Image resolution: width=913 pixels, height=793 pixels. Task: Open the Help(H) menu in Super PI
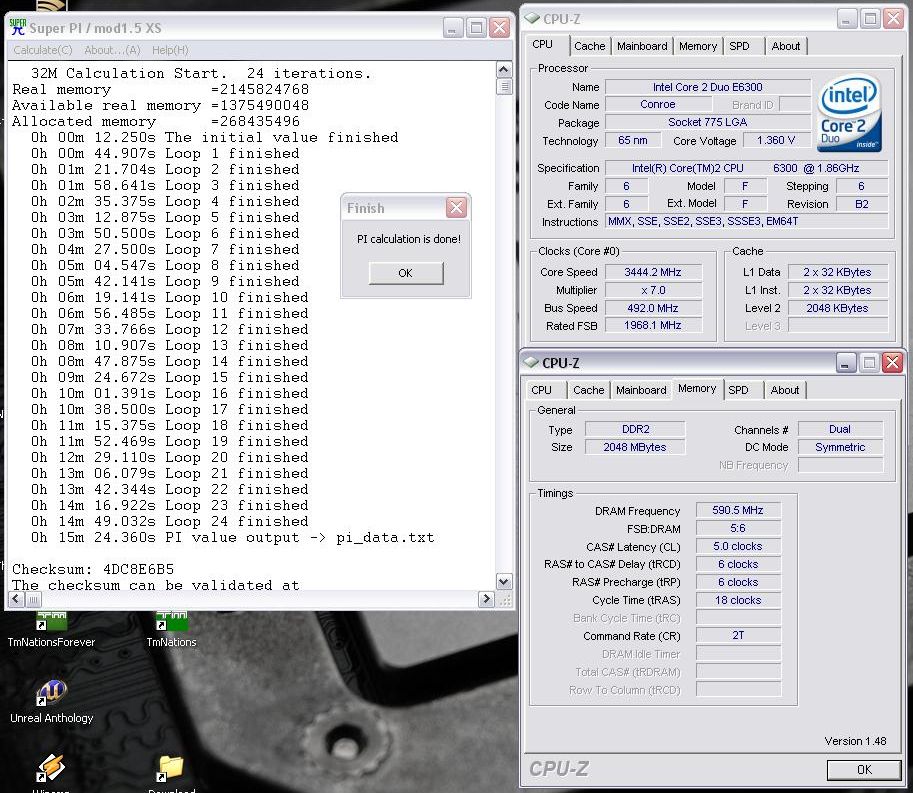[170, 50]
